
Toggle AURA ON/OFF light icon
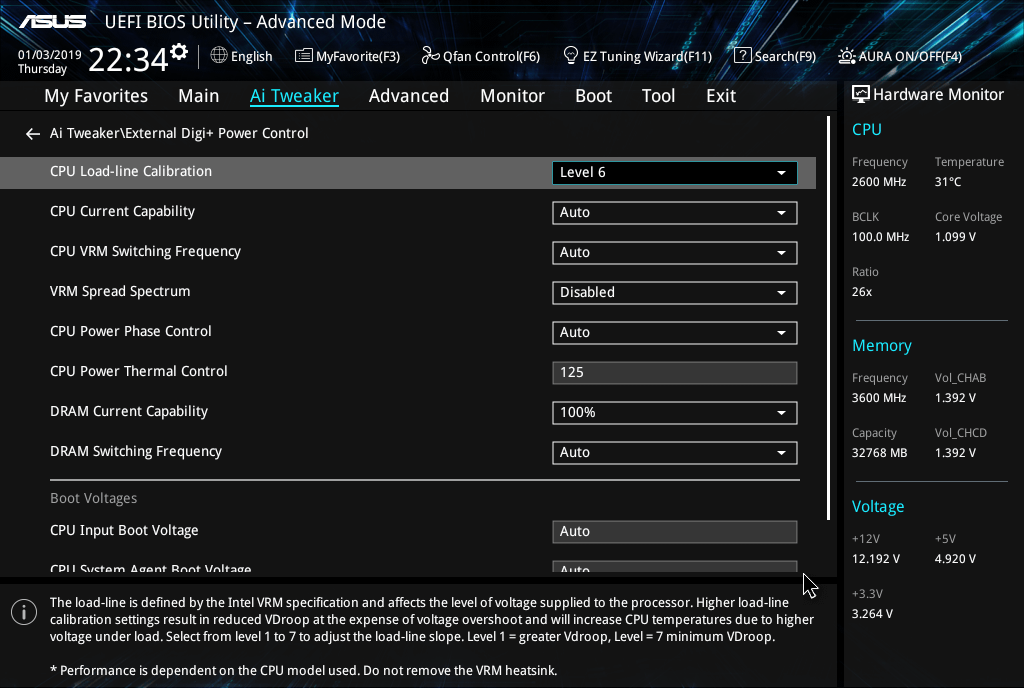(x=846, y=56)
